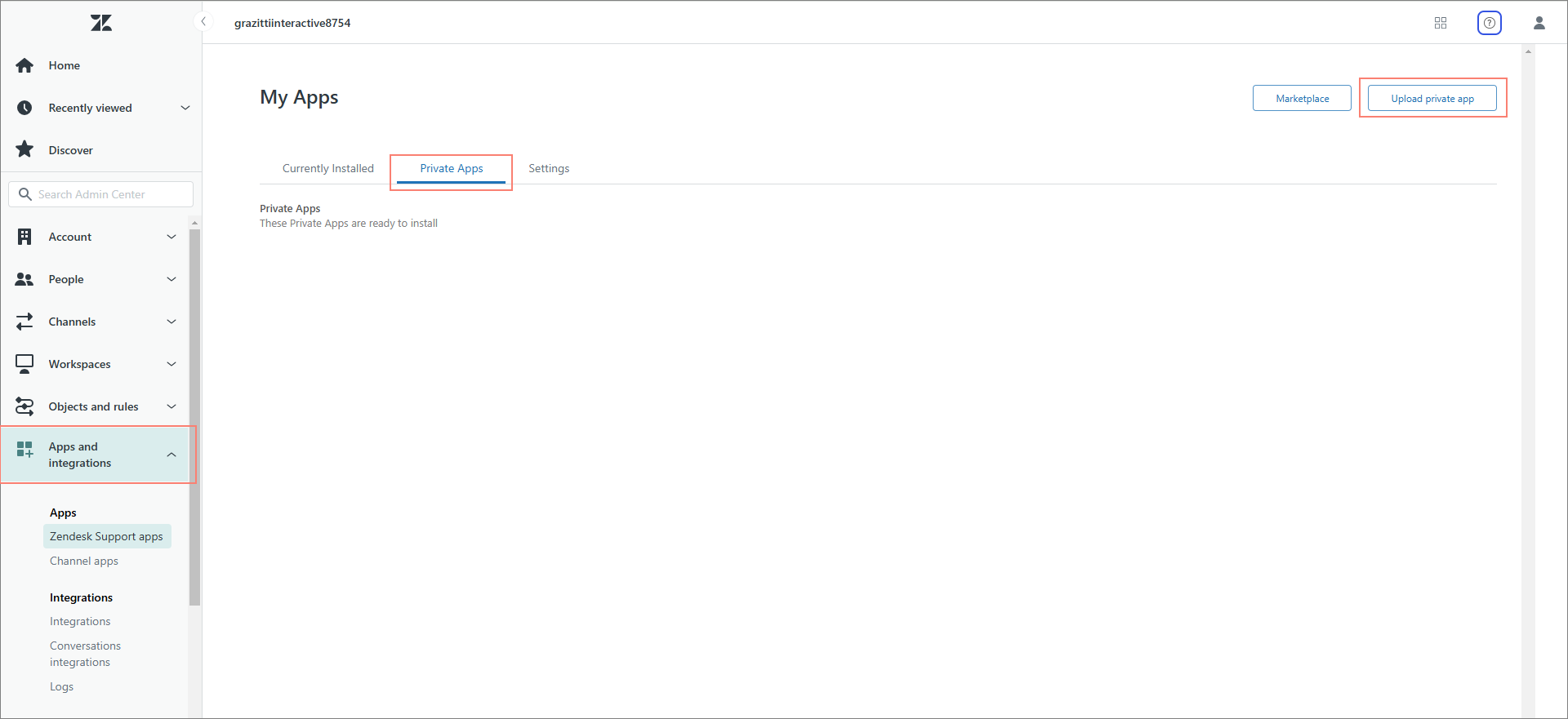The width and height of the screenshot is (1568, 719).
Task: Expand the Recently viewed section
Action: click(185, 108)
